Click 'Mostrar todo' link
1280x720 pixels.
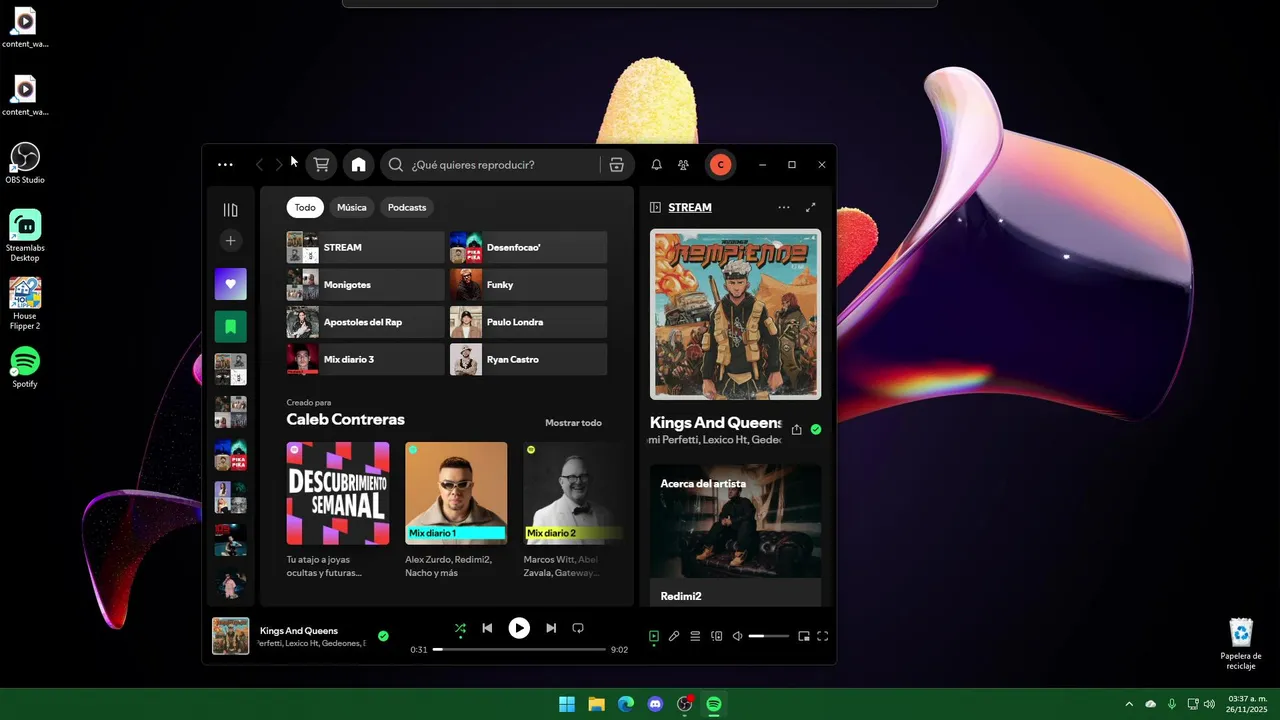tap(573, 423)
